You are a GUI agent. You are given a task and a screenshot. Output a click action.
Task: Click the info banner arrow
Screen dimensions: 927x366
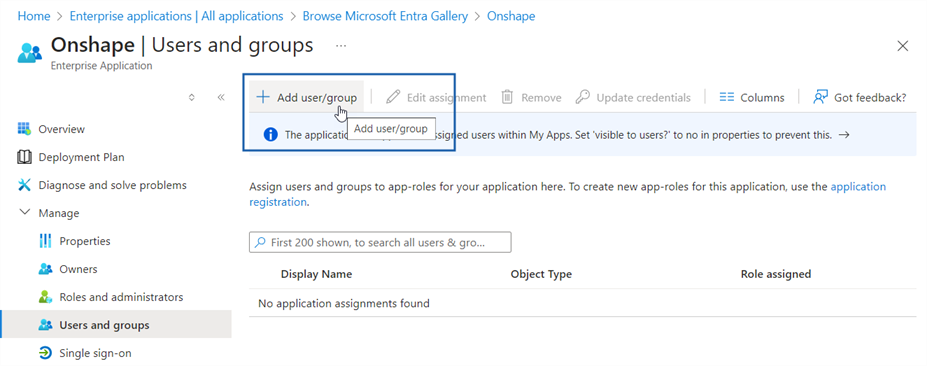844,134
